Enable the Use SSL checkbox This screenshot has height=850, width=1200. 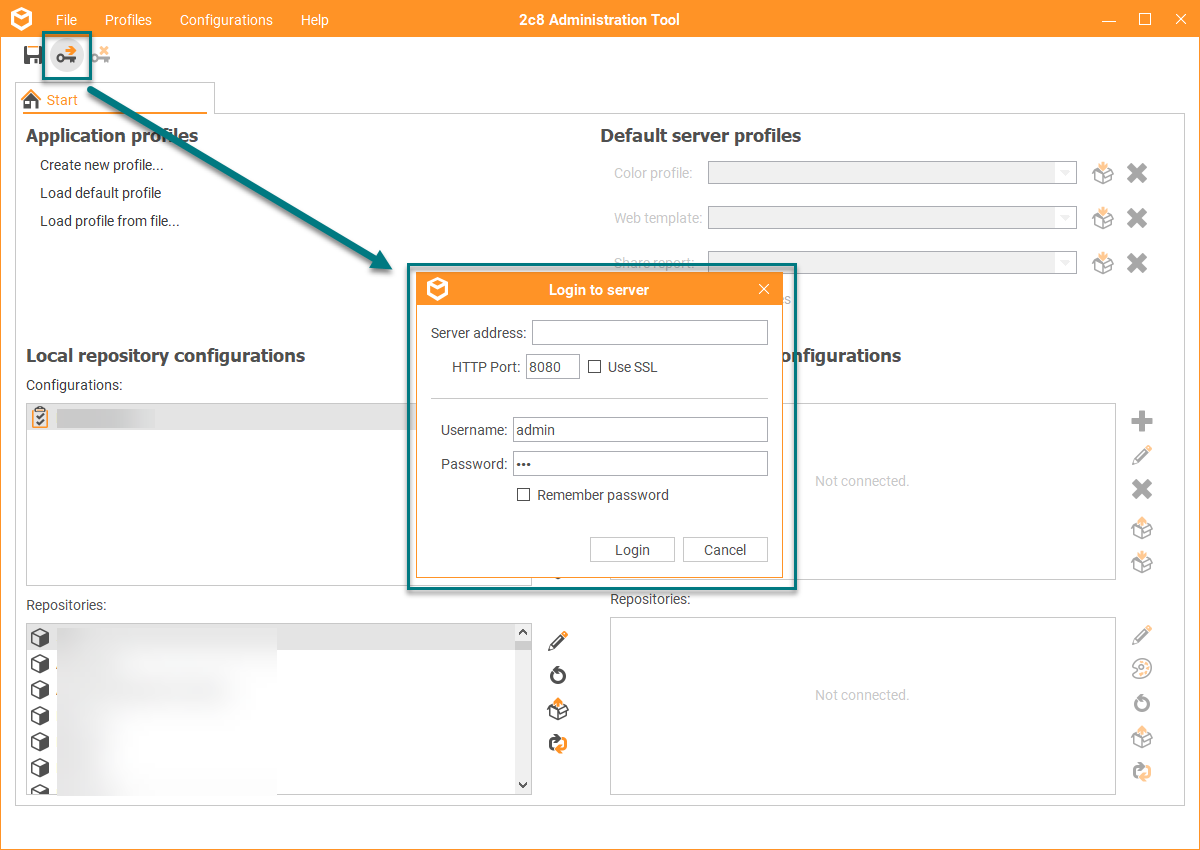(594, 367)
